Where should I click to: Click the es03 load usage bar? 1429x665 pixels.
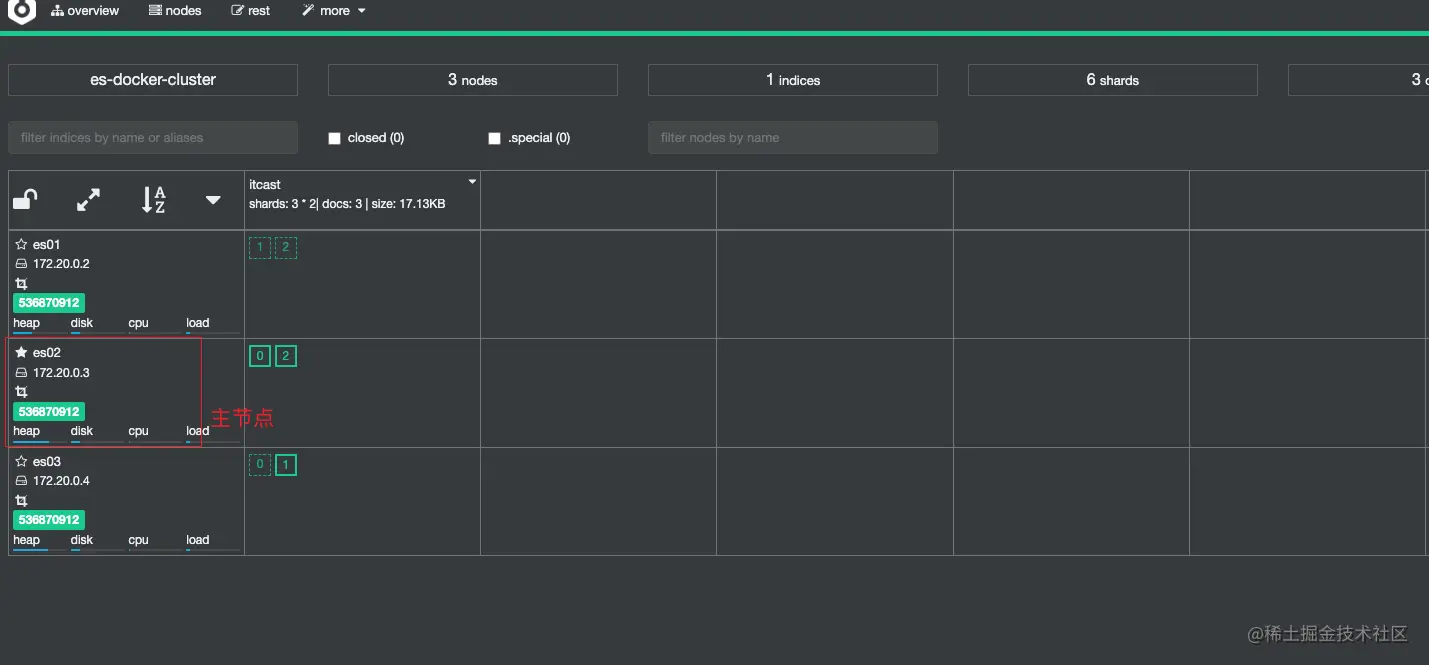click(213, 549)
